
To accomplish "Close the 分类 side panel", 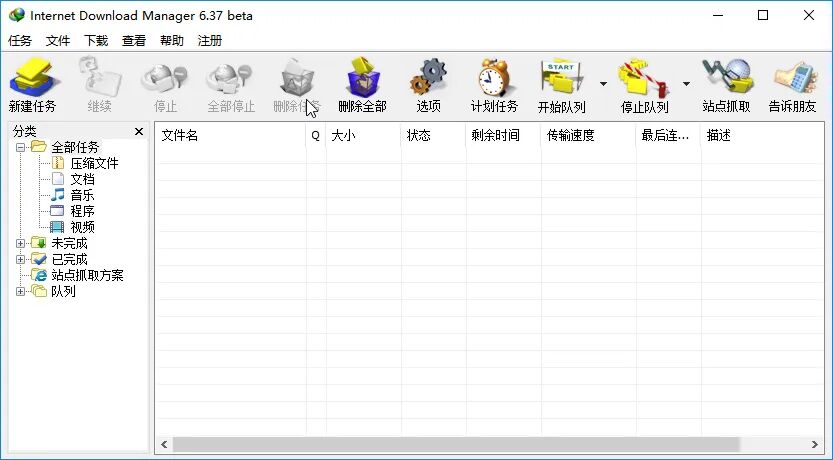I will (x=139, y=131).
